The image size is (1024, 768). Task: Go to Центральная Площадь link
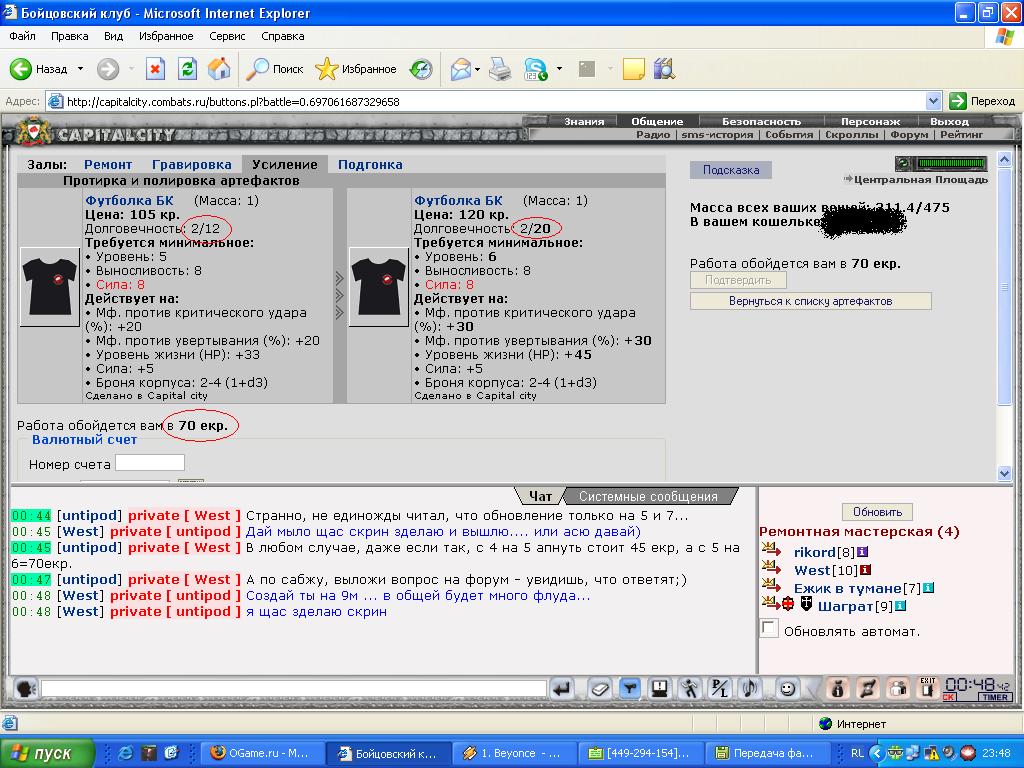(x=921, y=180)
